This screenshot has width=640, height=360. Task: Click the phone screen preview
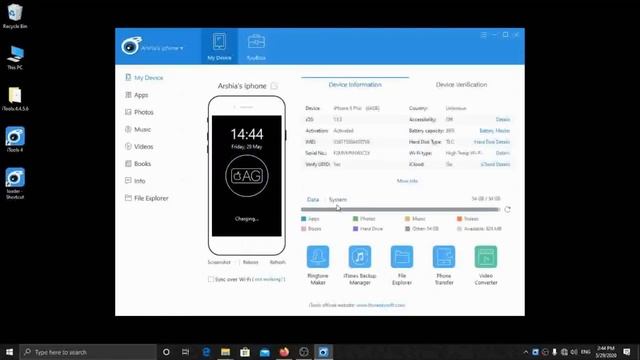click(x=247, y=176)
